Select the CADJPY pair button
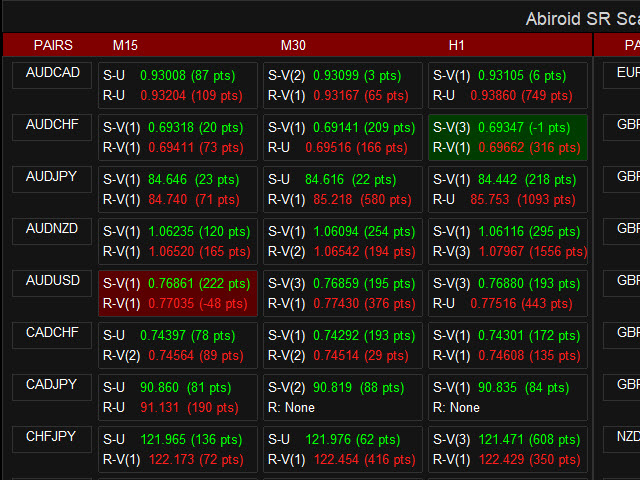Screen dimensions: 640x480 [52, 386]
